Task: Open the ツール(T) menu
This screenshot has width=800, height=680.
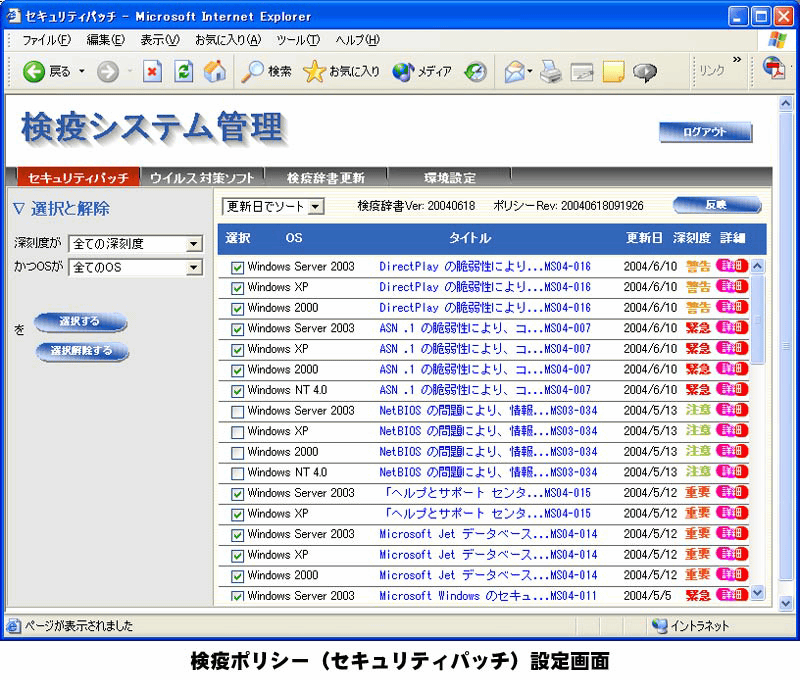Action: pyautogui.click(x=298, y=40)
